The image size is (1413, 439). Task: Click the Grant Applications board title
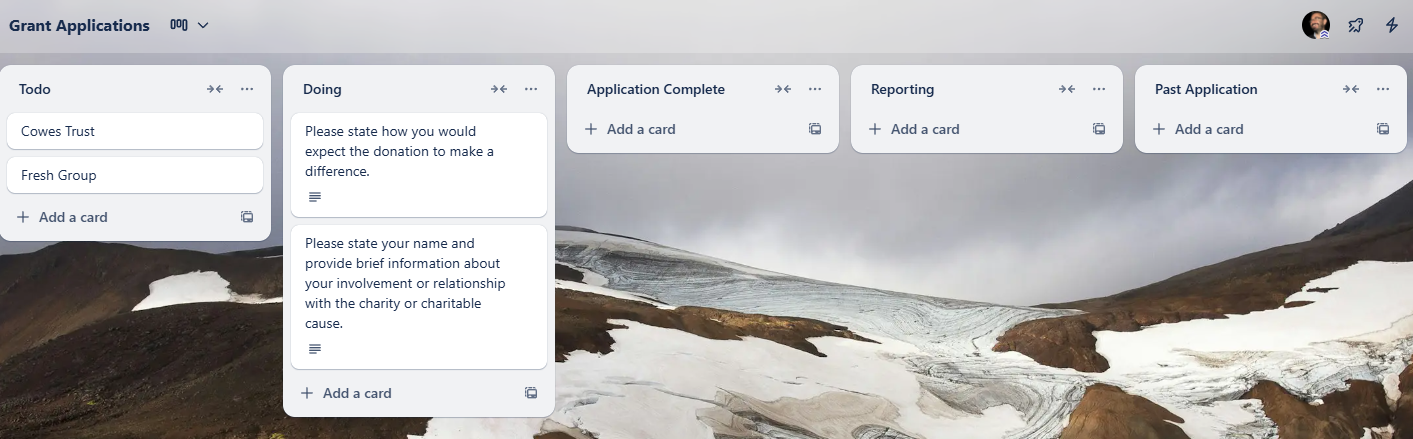coord(79,25)
